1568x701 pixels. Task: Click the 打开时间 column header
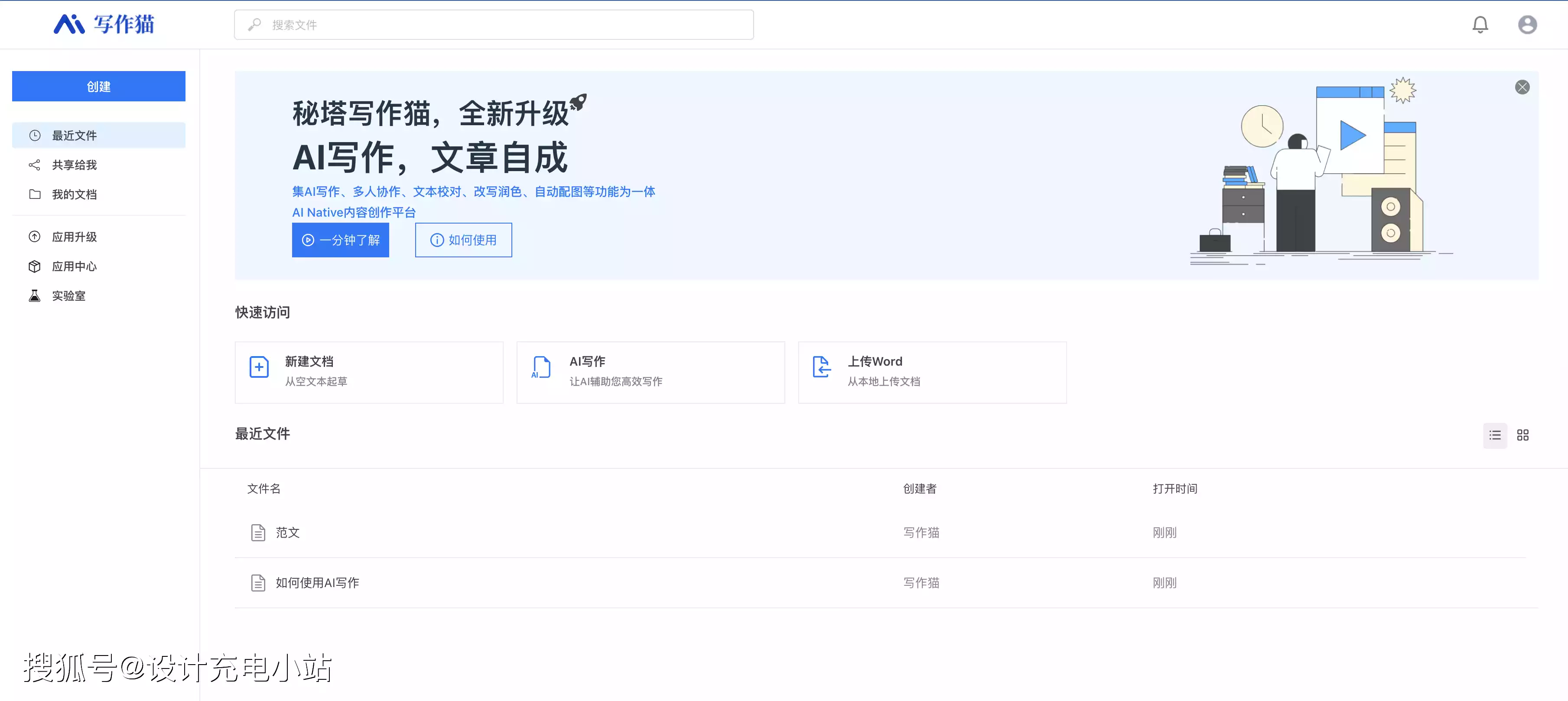(x=1174, y=489)
